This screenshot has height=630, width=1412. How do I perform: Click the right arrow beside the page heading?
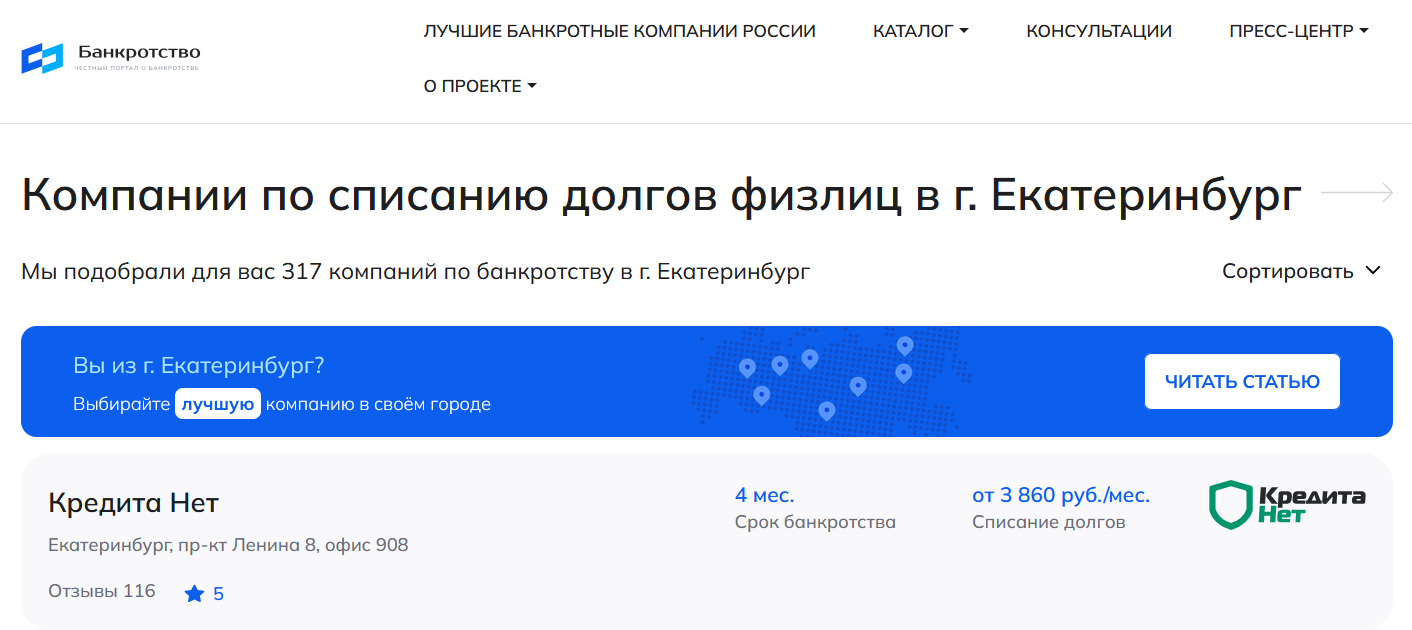click(1357, 193)
